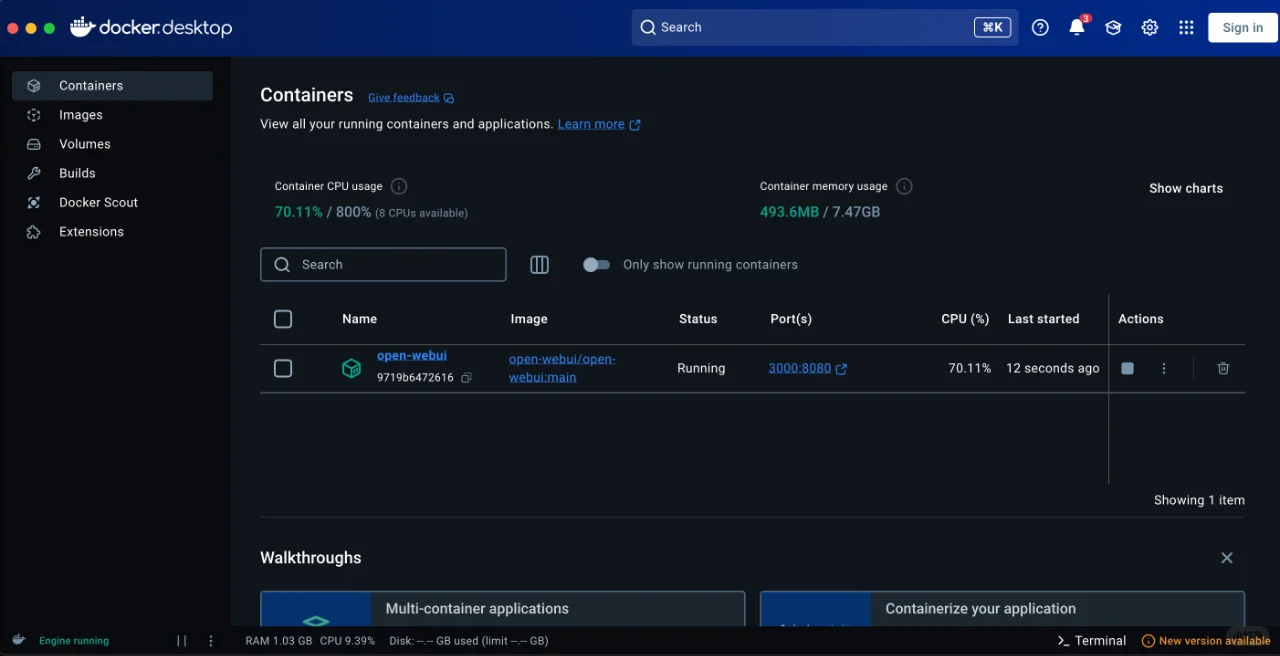1280x656 pixels.
Task: Click the top global Search bar
Action: tap(825, 27)
